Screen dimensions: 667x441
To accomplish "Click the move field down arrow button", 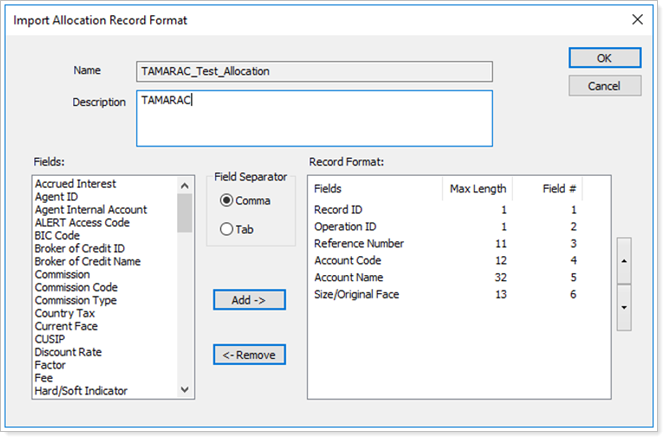I will tap(624, 307).
